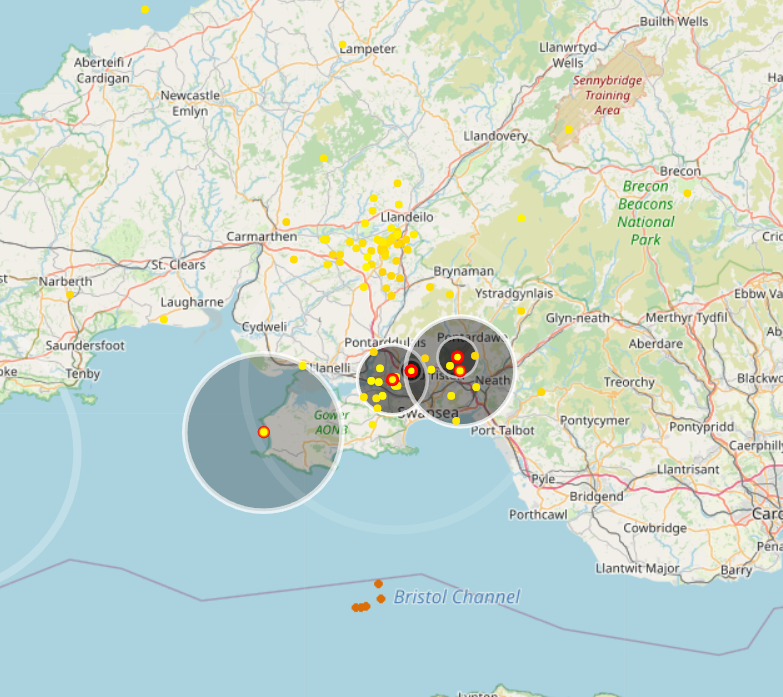This screenshot has width=783, height=697.
Task: Click the 'Bristol Channel' water label
Action: [x=457, y=597]
